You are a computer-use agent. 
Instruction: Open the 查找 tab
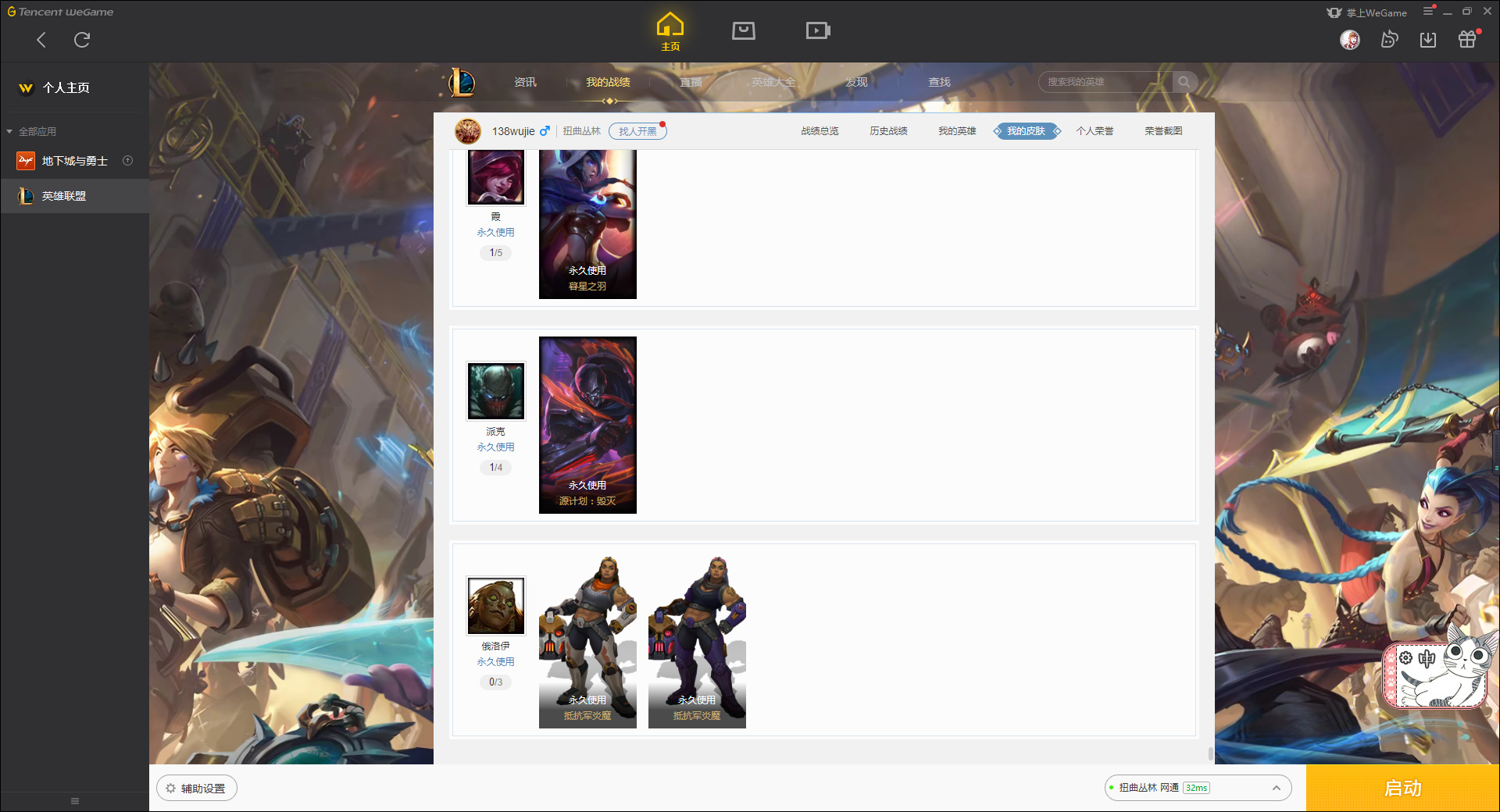[939, 82]
